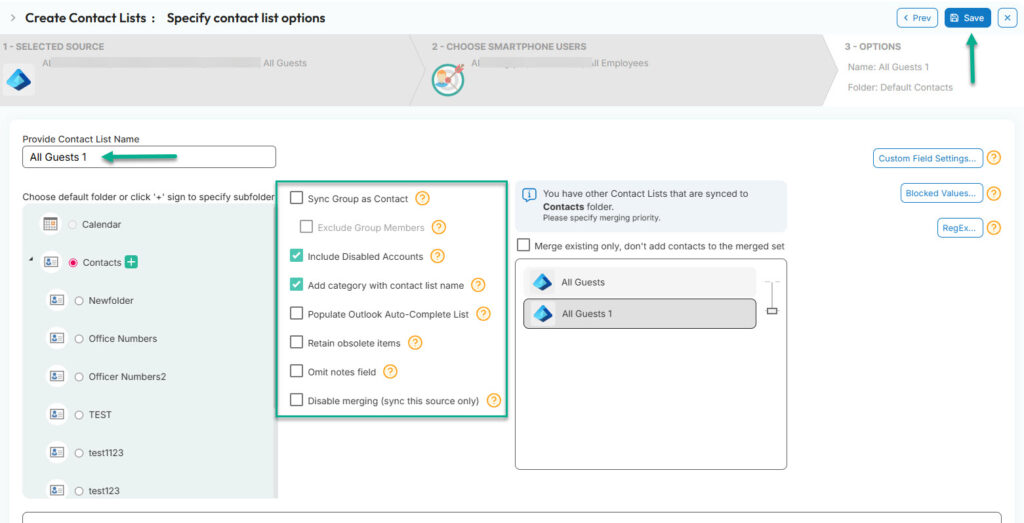The height and width of the screenshot is (523, 1024).
Task: Go to step 3 Options
Action: click(x=922, y=70)
